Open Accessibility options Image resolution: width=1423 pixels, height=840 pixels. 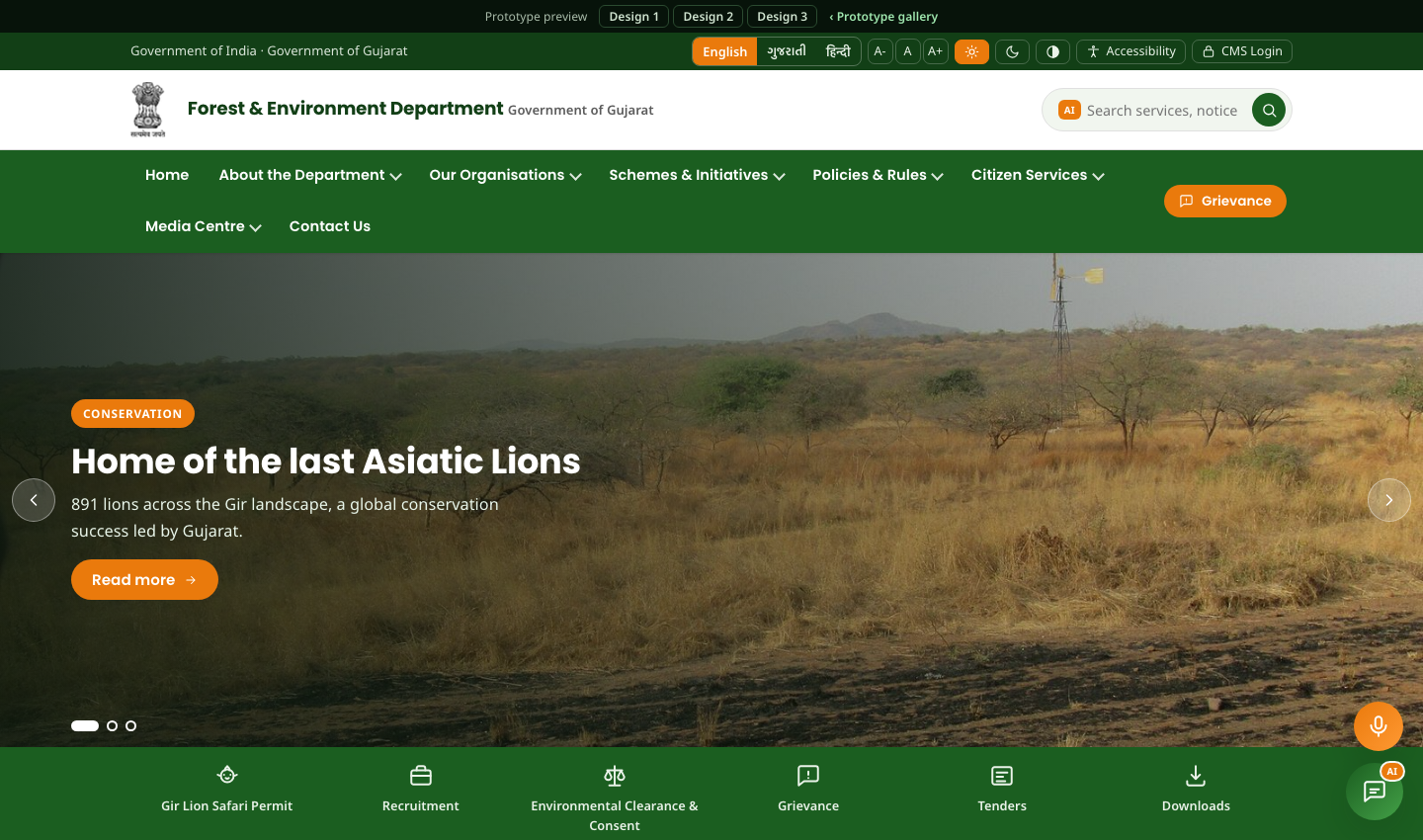tap(1131, 51)
